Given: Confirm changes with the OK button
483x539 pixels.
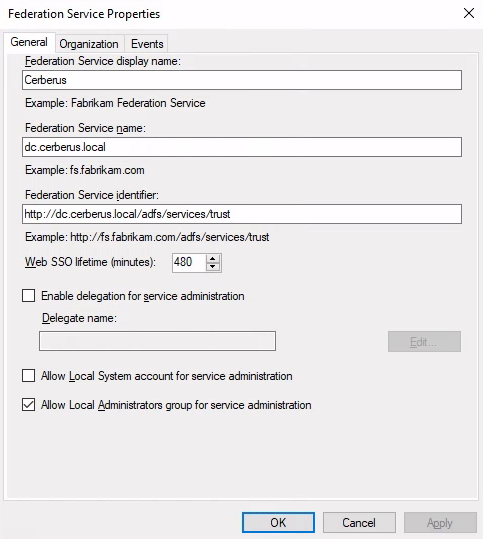Looking at the screenshot, I should pyautogui.click(x=278, y=522).
